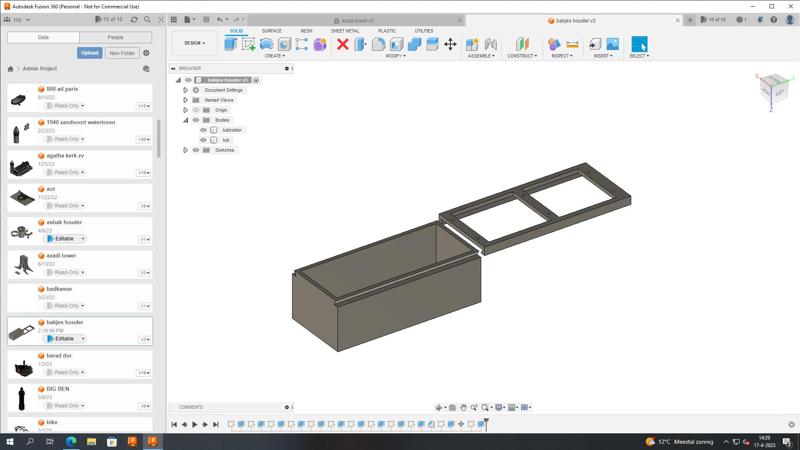Open the Design workspace dropdown
Viewport: 800px width, 450px height.
tap(194, 43)
